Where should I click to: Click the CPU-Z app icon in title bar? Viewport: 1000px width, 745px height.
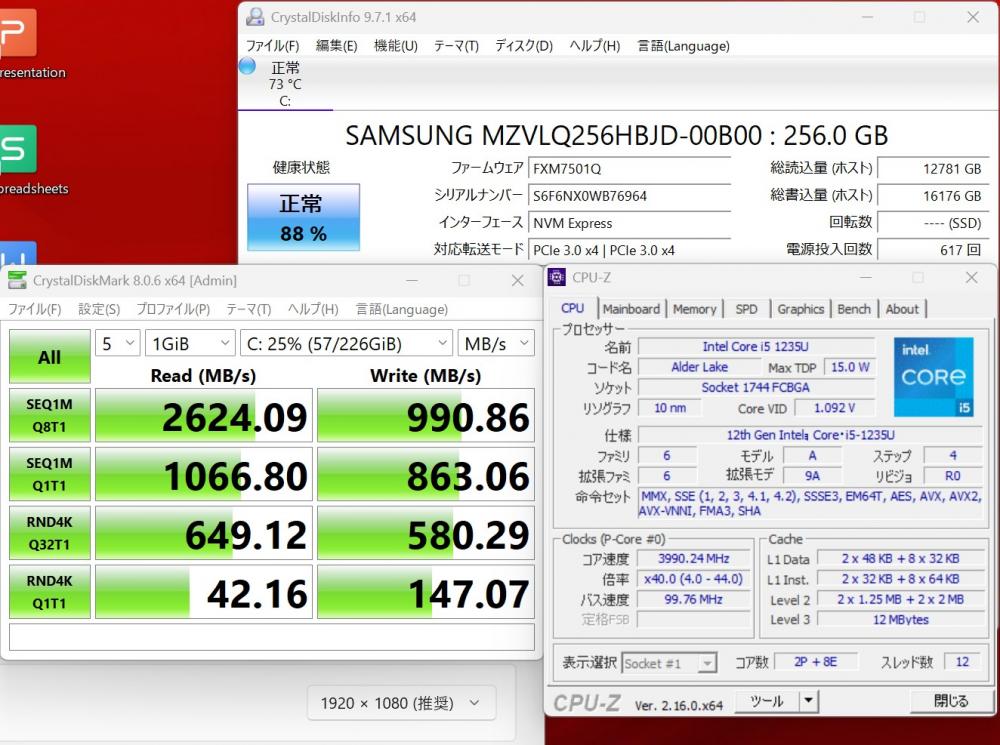pyautogui.click(x=557, y=277)
